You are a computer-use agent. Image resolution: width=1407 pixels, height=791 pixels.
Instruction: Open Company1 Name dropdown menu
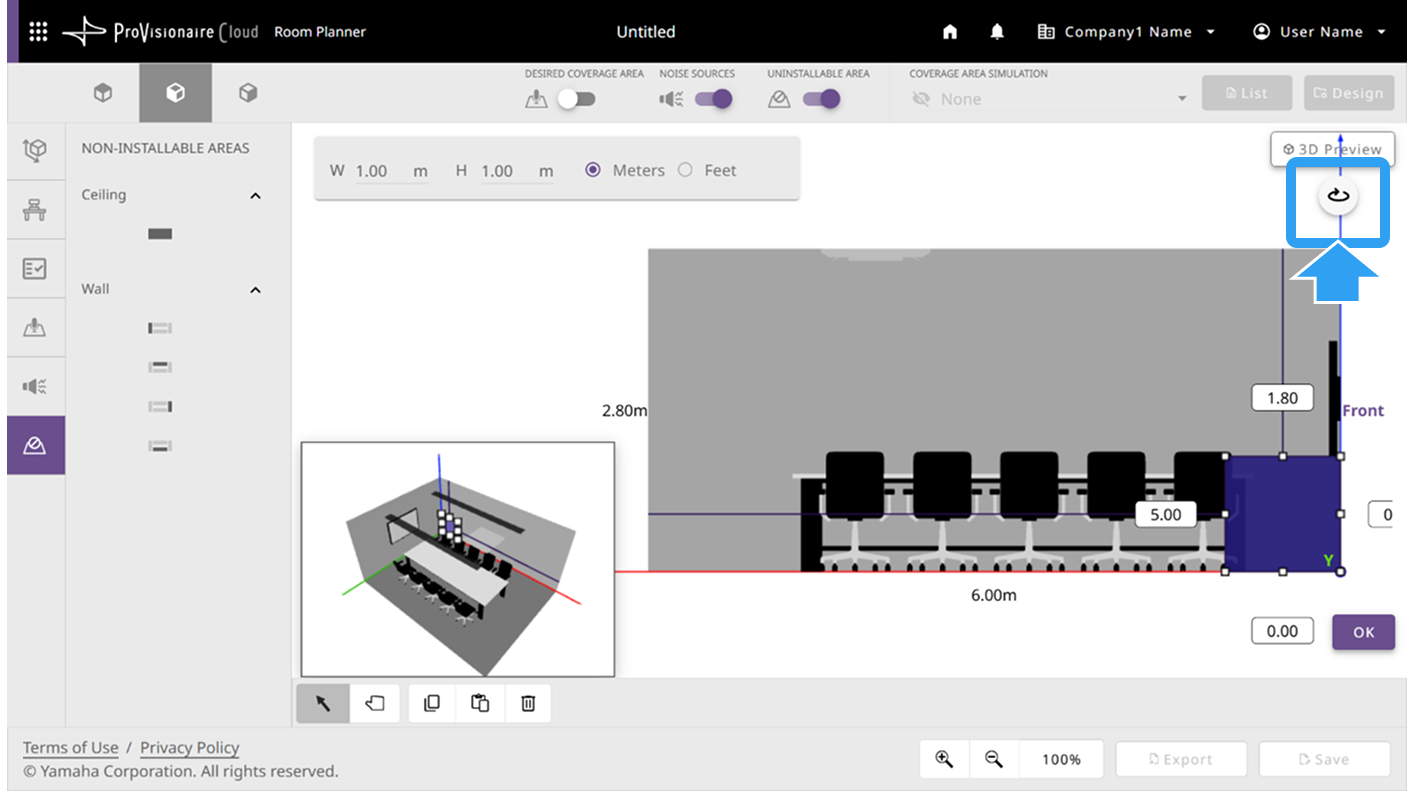(1127, 32)
